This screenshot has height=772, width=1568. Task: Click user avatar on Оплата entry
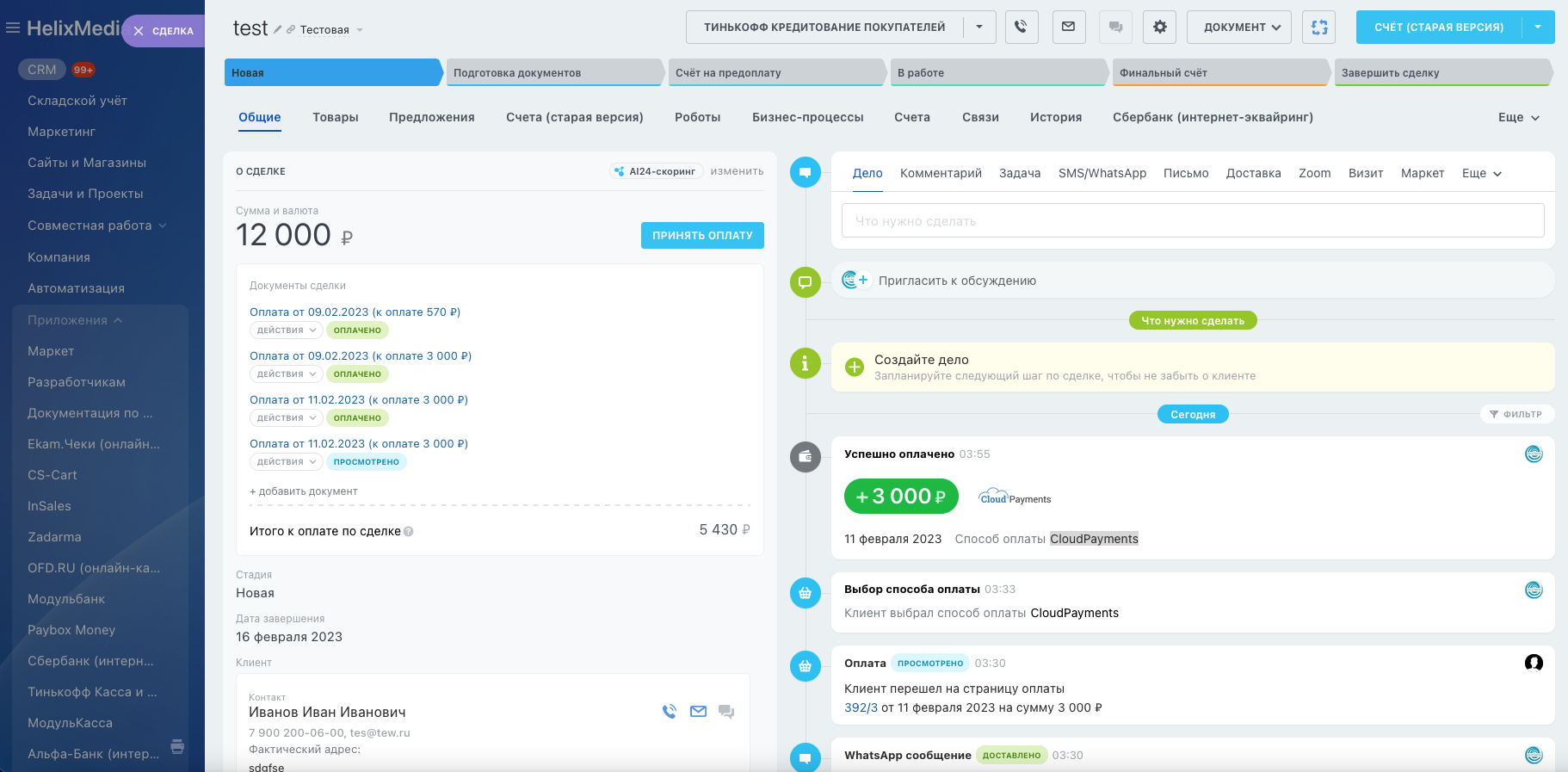pyautogui.click(x=1534, y=663)
